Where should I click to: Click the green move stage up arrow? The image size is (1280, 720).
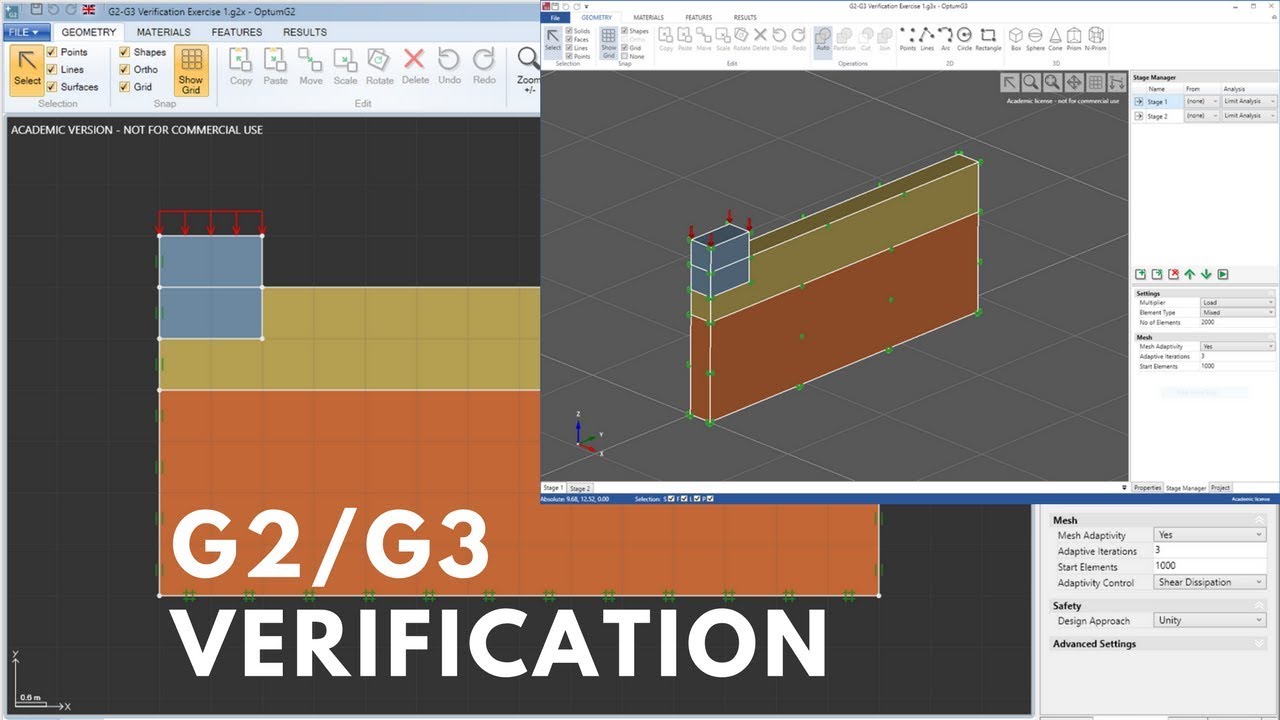[1190, 274]
